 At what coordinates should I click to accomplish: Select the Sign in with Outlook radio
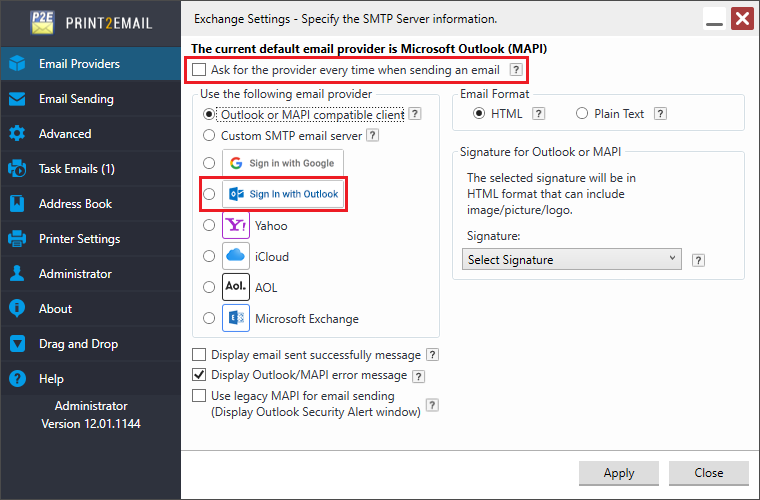pos(209,194)
